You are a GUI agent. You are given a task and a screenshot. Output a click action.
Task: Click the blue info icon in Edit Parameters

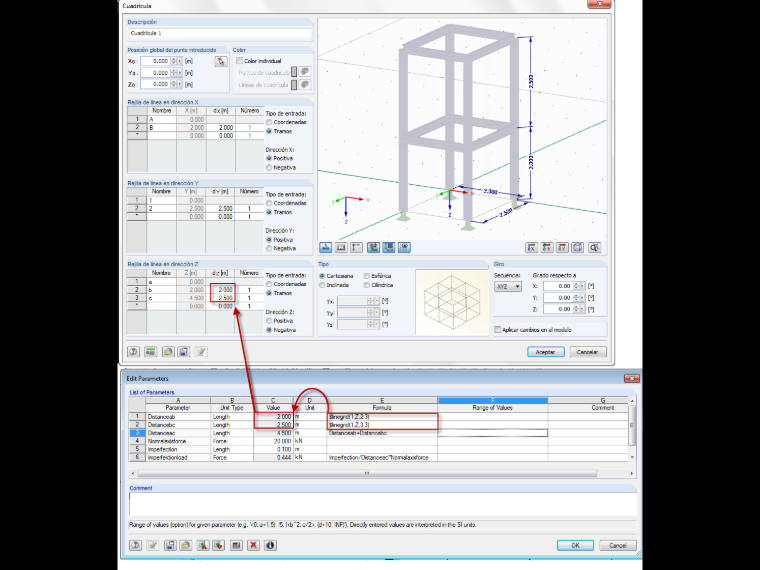[270, 545]
